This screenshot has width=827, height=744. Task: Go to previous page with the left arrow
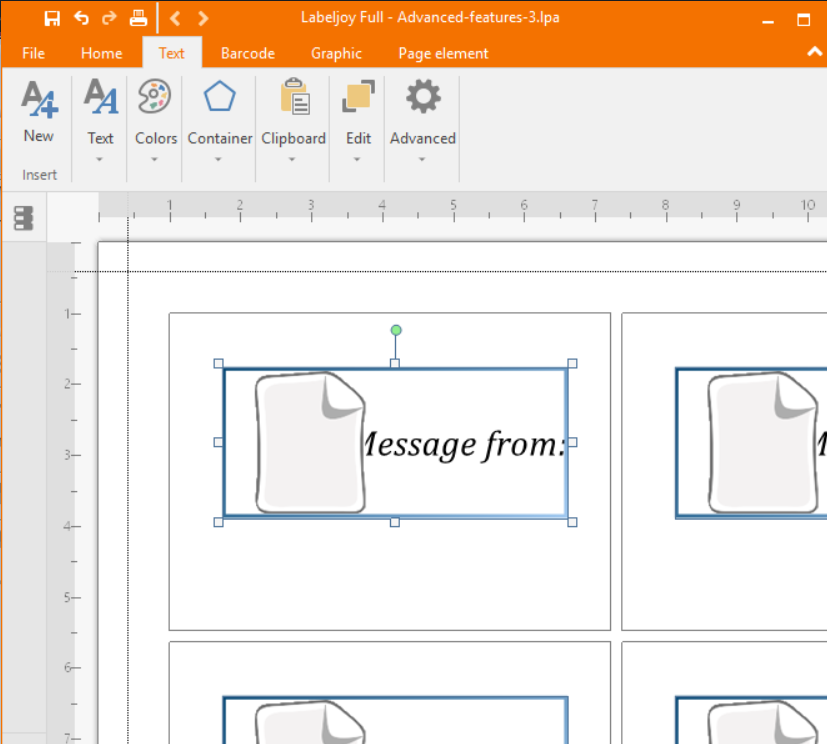tap(175, 18)
